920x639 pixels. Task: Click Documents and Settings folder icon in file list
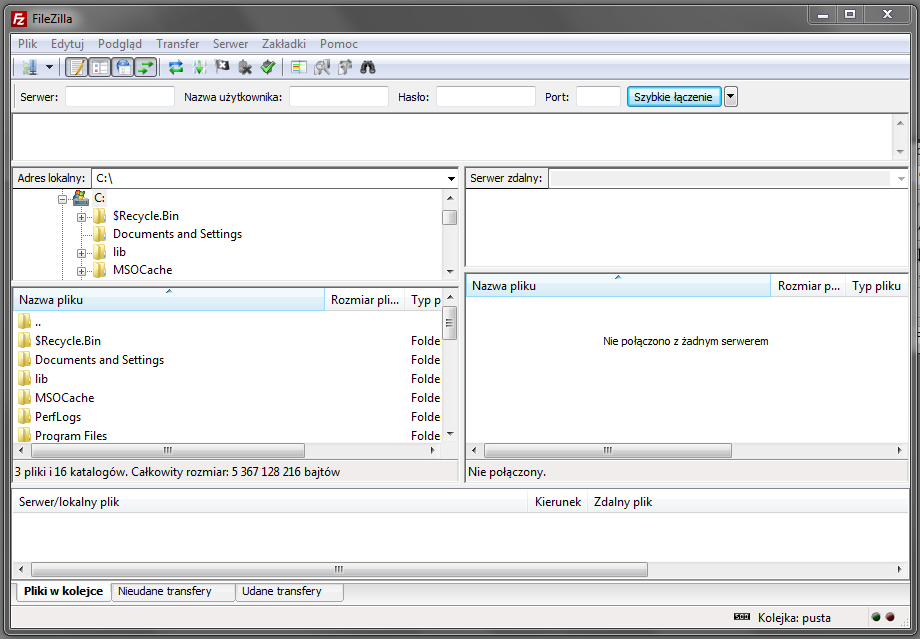pos(24,359)
